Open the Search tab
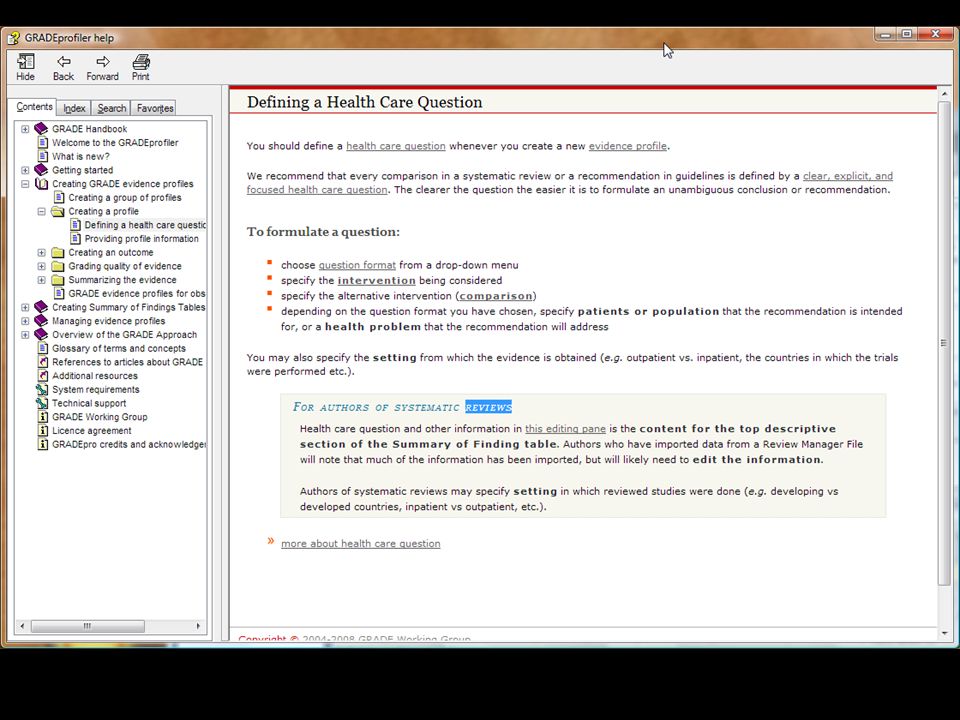This screenshot has height=720, width=960. click(111, 108)
